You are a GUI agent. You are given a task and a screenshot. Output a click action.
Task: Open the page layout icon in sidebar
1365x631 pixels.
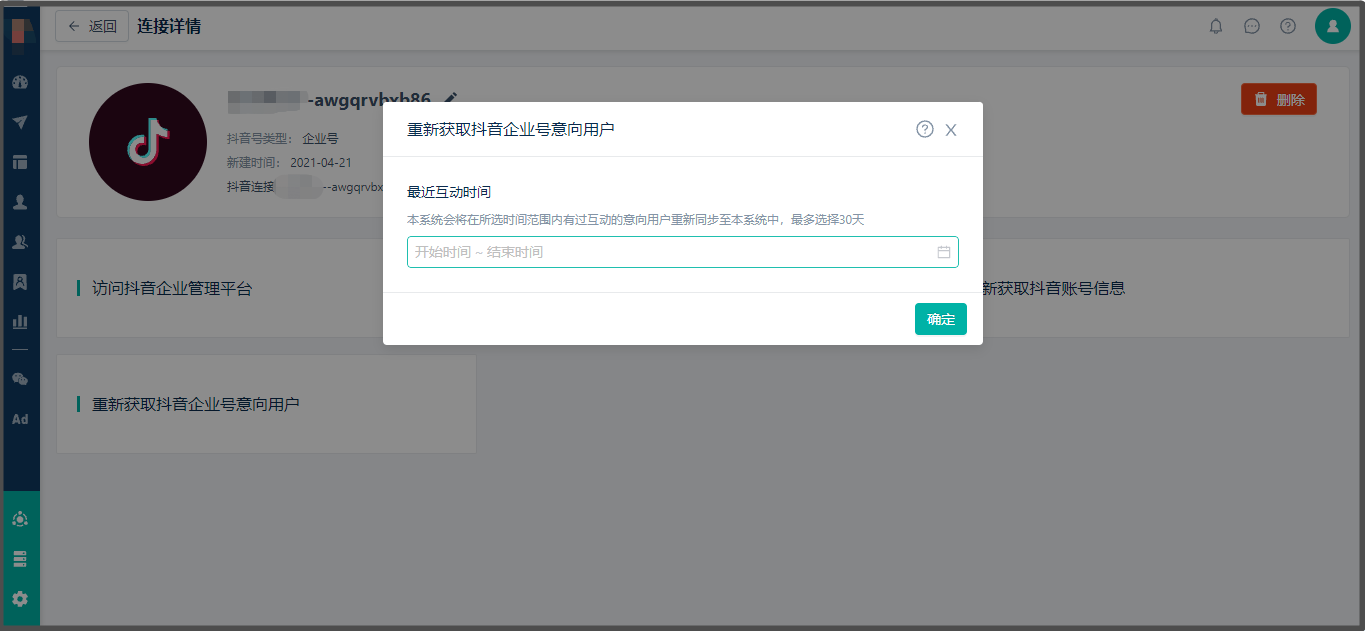coord(20,162)
